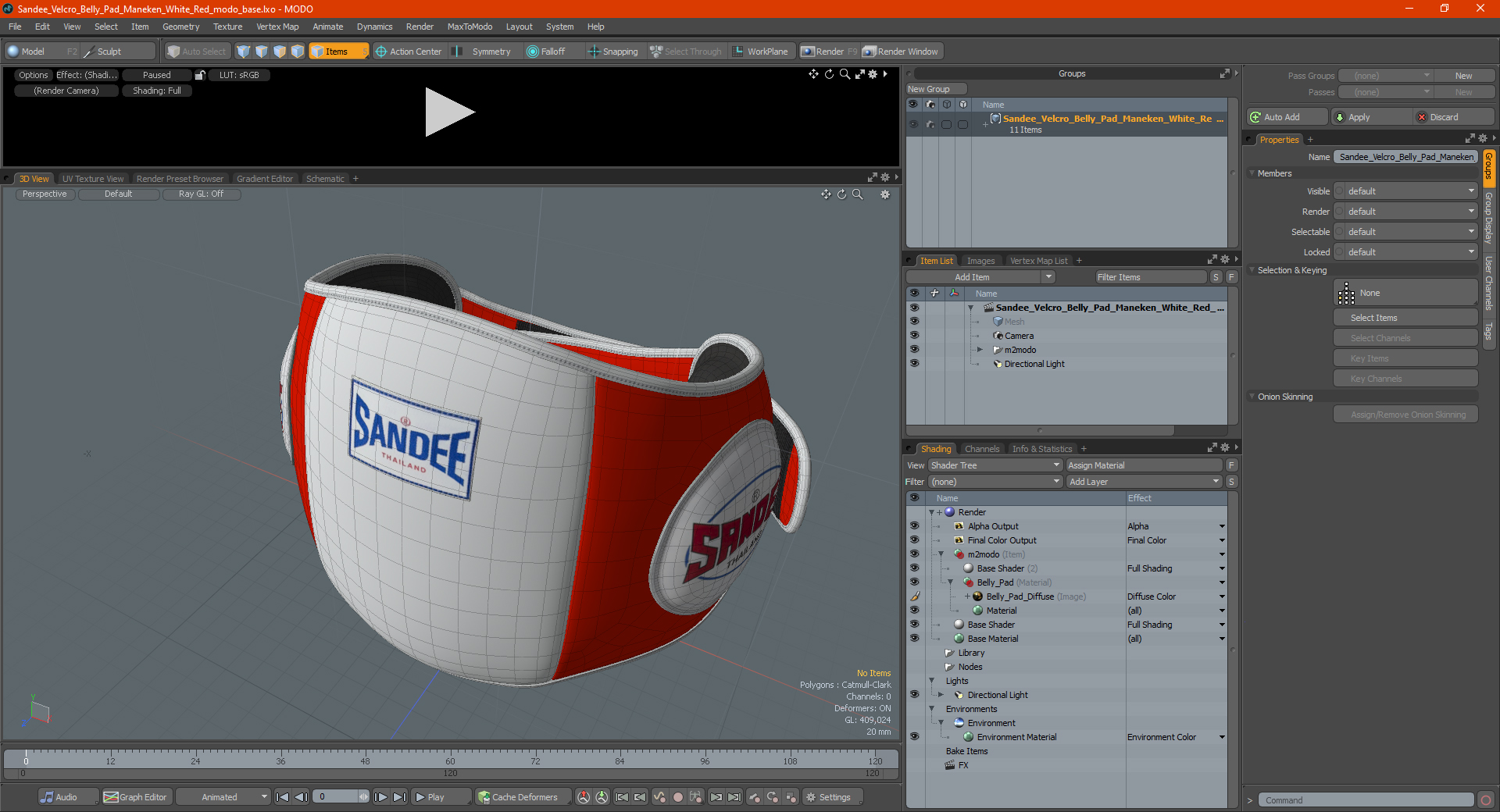Image resolution: width=1500 pixels, height=812 pixels.
Task: Toggle Symmetry tool
Action: [483, 52]
